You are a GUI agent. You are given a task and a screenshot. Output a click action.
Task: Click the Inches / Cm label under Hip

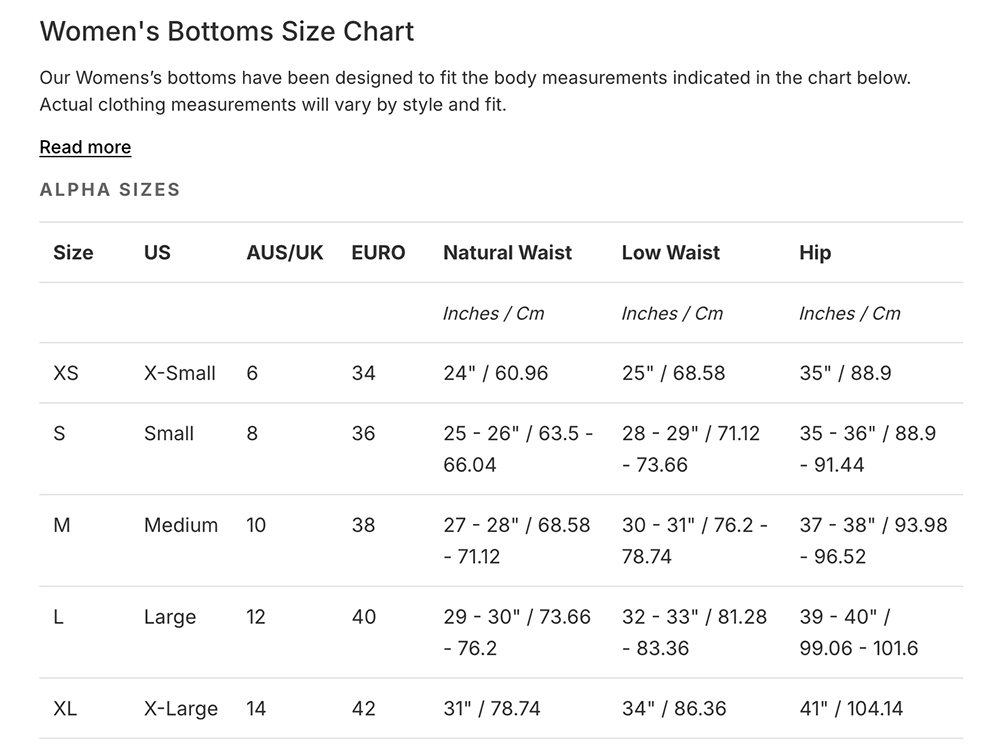point(850,313)
